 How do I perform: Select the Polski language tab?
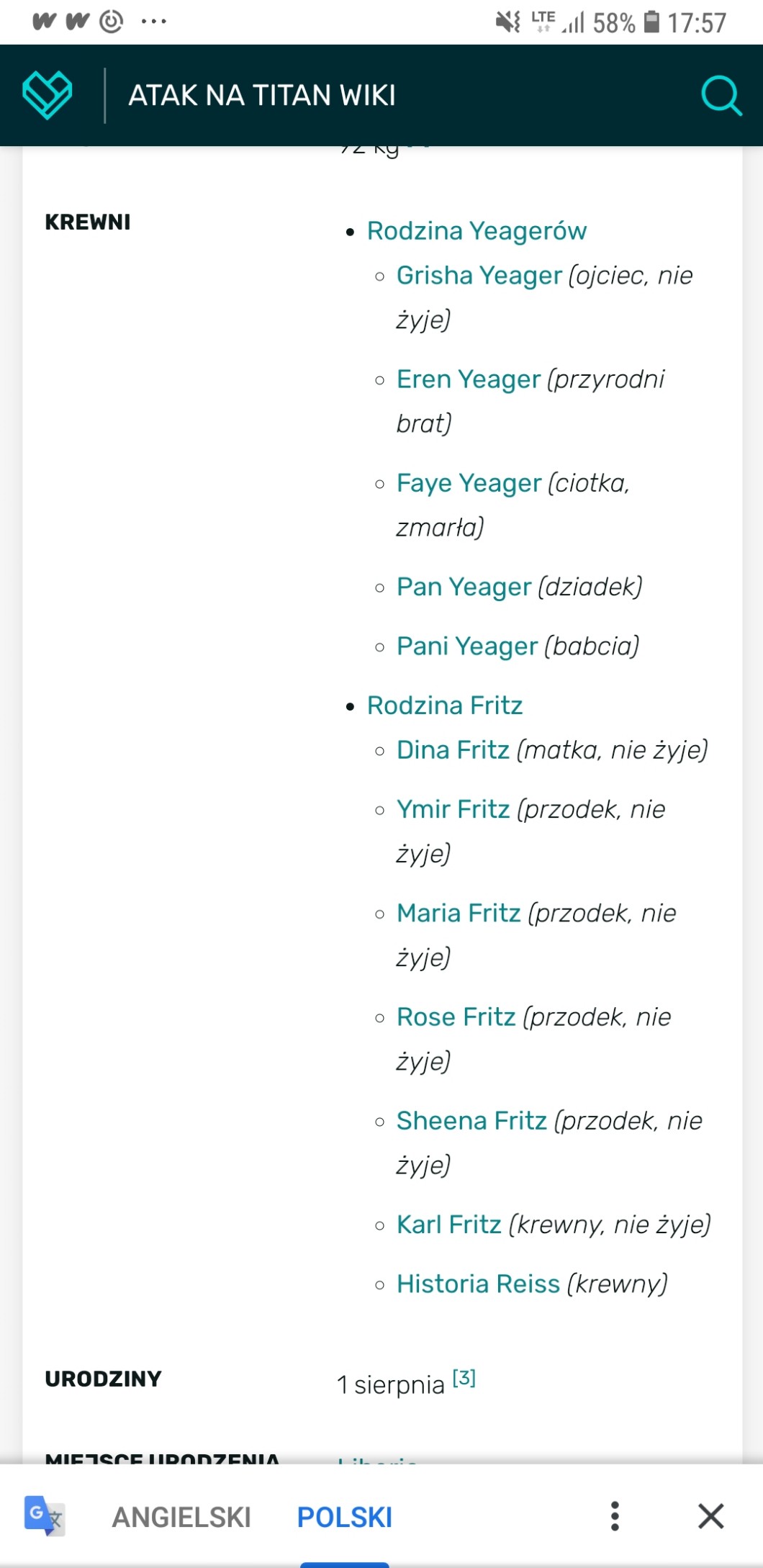345,1517
